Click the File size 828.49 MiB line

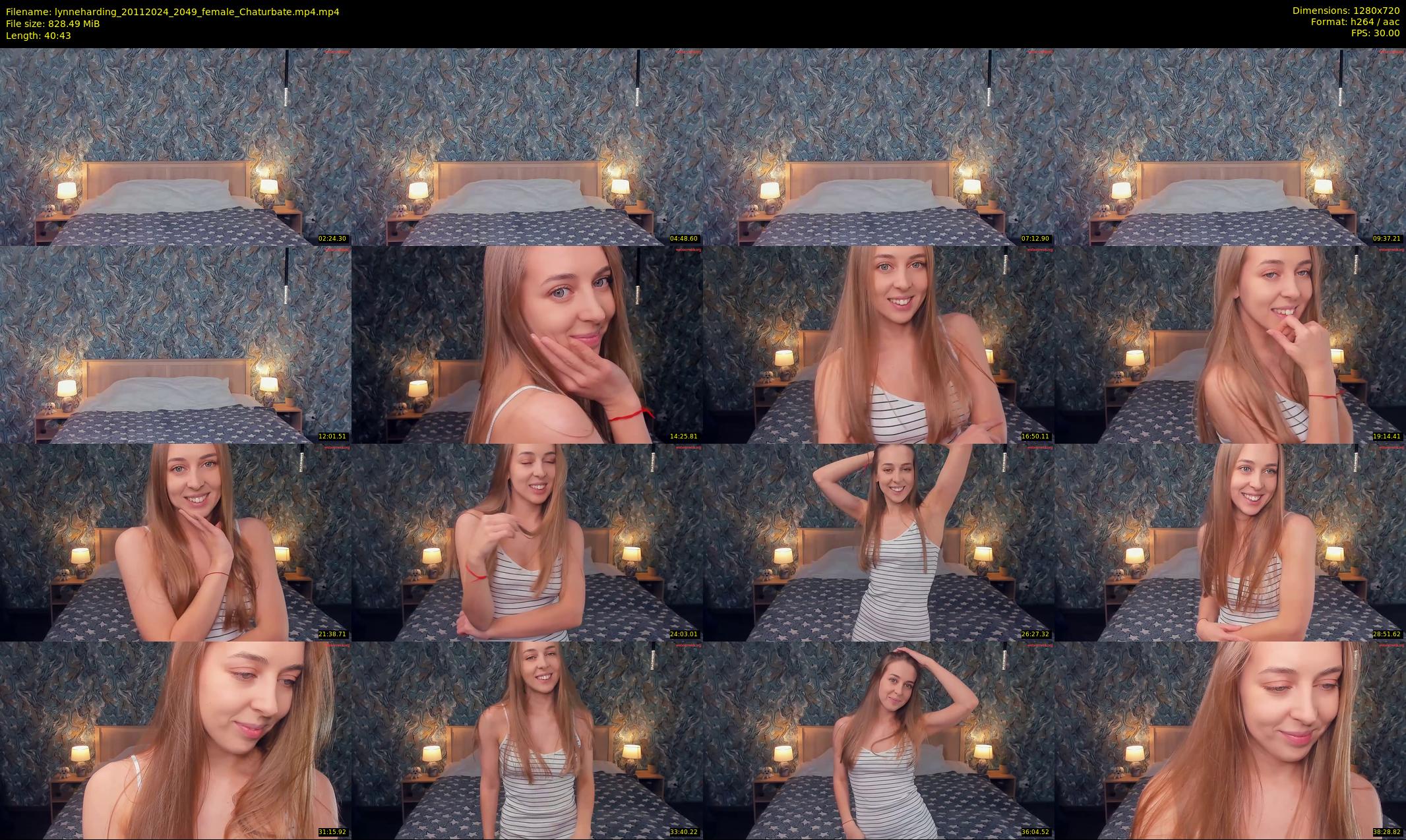coord(53,23)
